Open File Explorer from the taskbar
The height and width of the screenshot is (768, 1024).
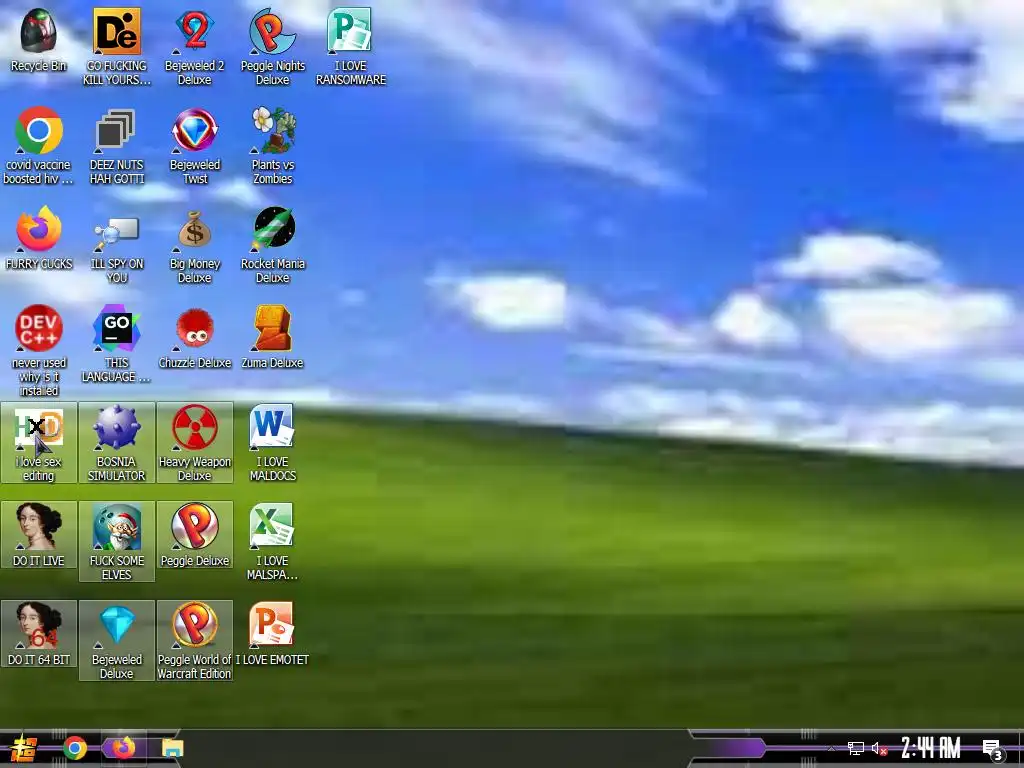tap(172, 748)
